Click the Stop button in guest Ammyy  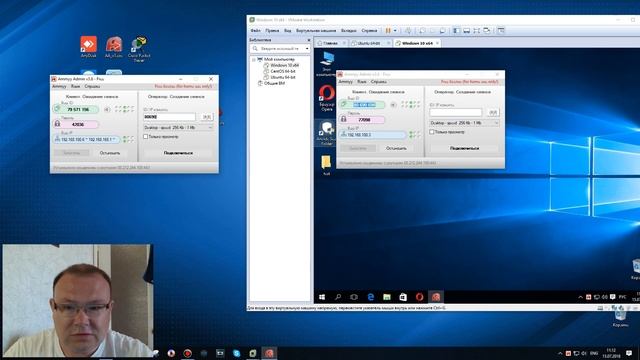(x=396, y=148)
